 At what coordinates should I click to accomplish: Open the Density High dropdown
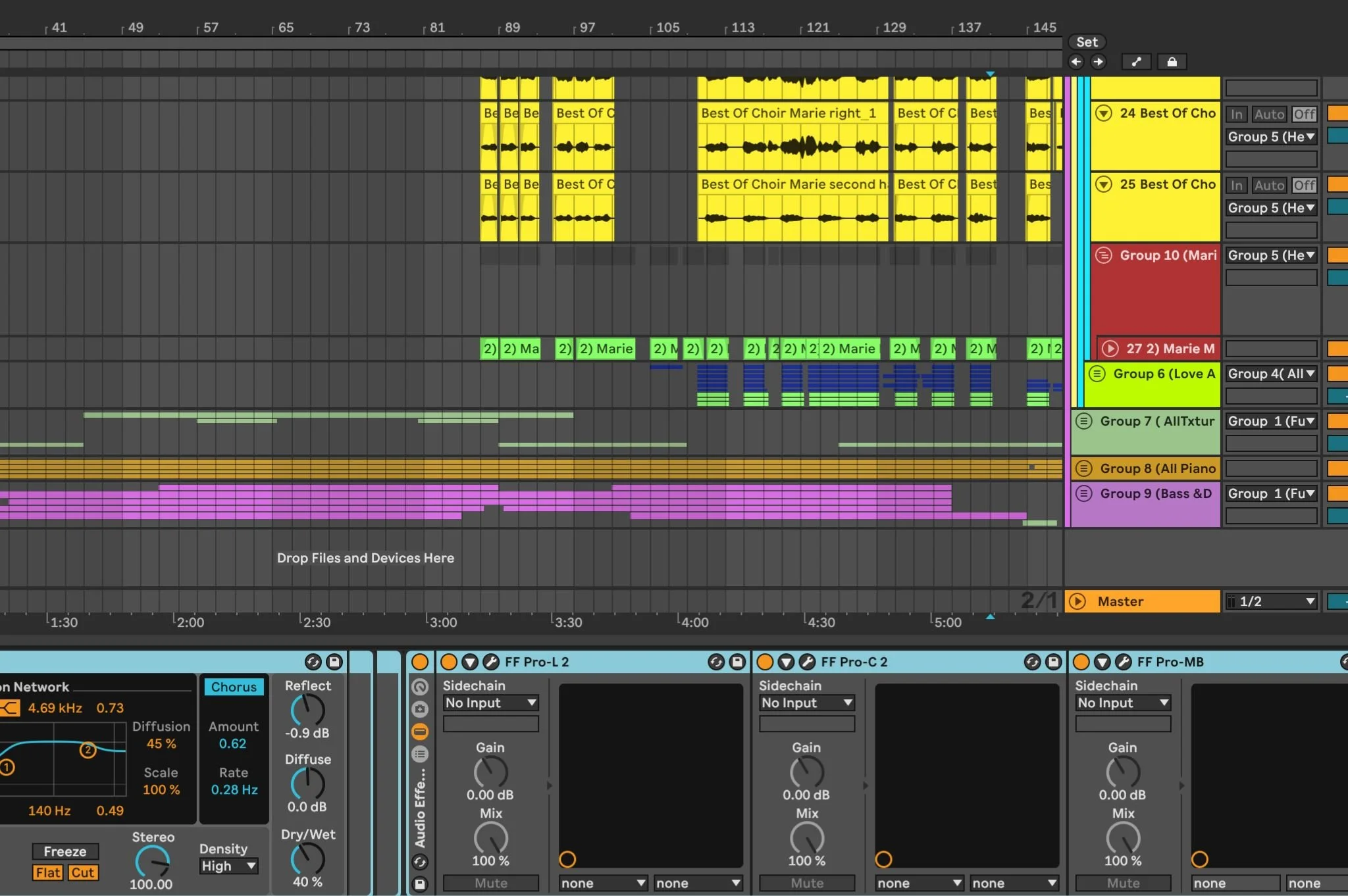click(228, 866)
